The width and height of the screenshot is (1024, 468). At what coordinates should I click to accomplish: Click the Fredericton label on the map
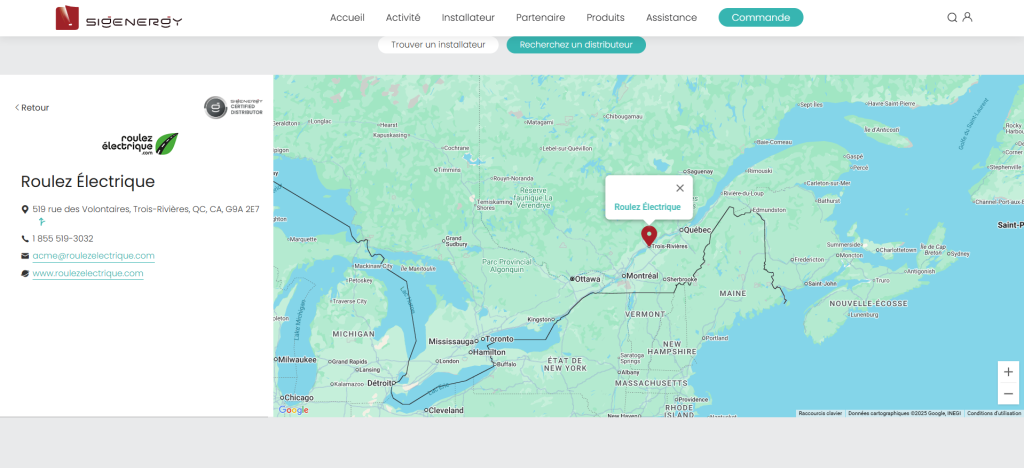[x=808, y=260]
